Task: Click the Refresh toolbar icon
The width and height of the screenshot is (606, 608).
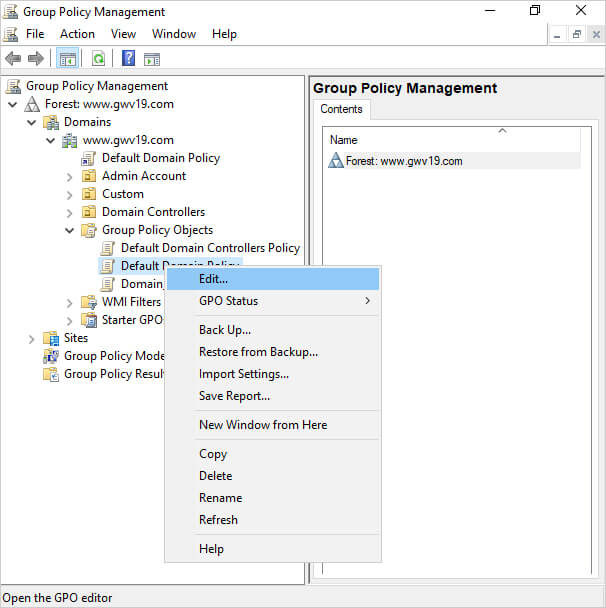Action: [98, 59]
